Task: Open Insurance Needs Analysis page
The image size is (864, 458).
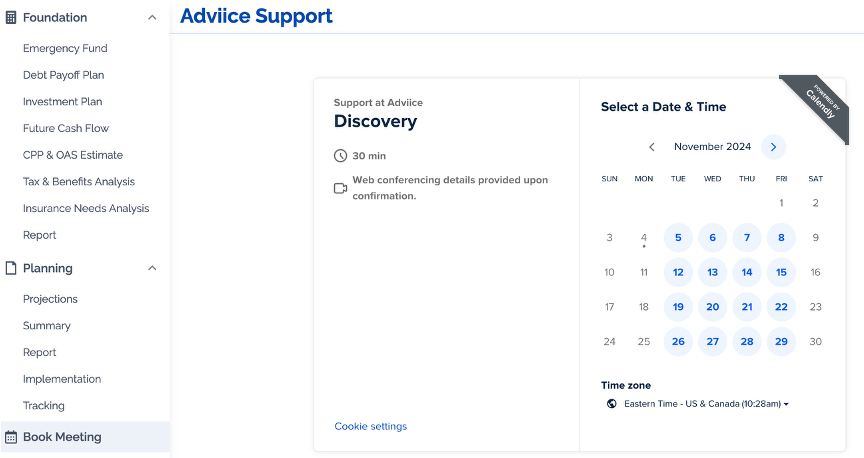Action: [86, 208]
